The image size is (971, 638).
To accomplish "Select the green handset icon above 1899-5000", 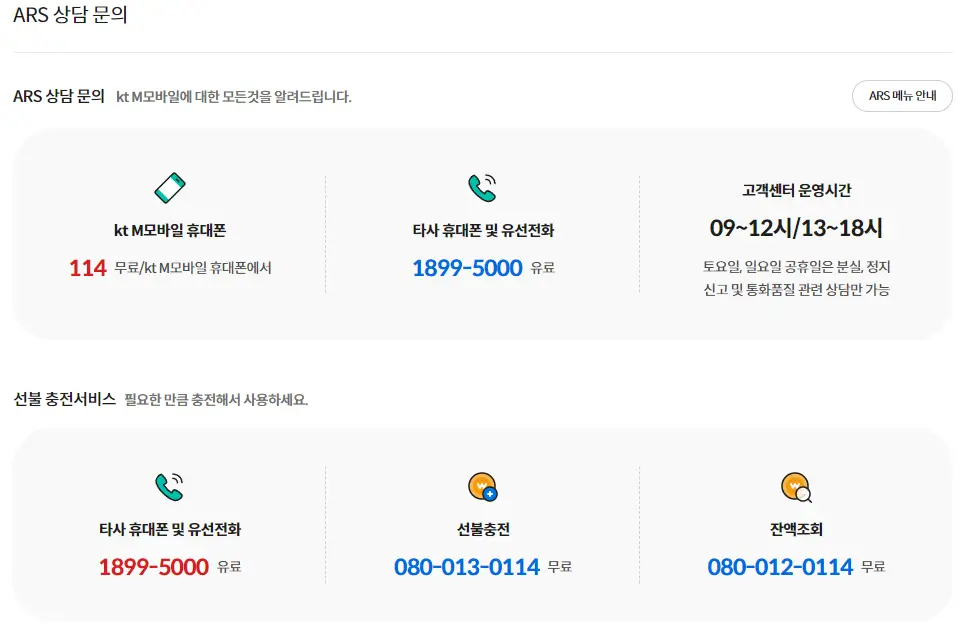I will pos(480,185).
